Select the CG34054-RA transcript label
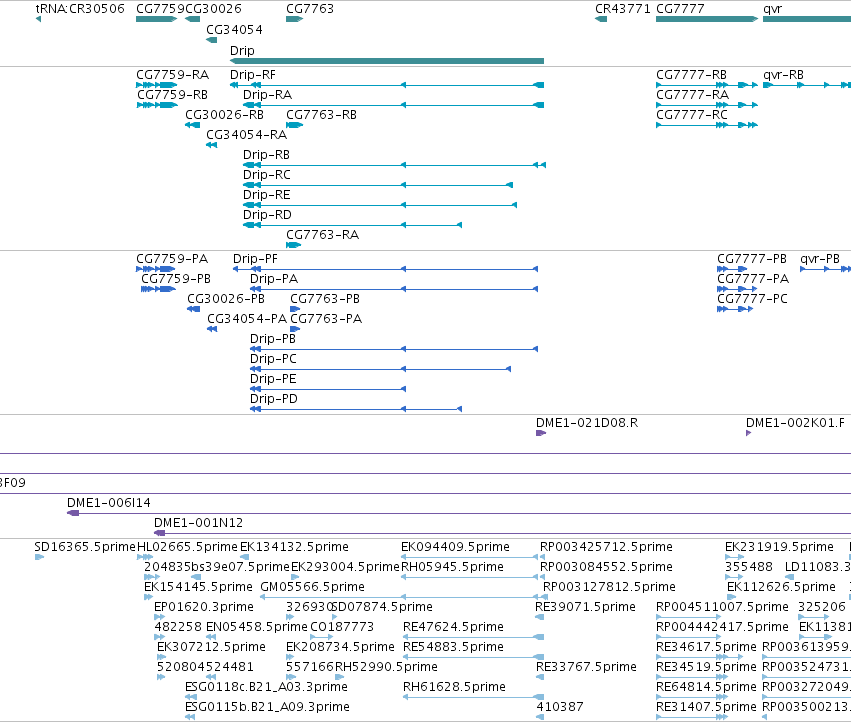This screenshot has width=851, height=722. 246,135
